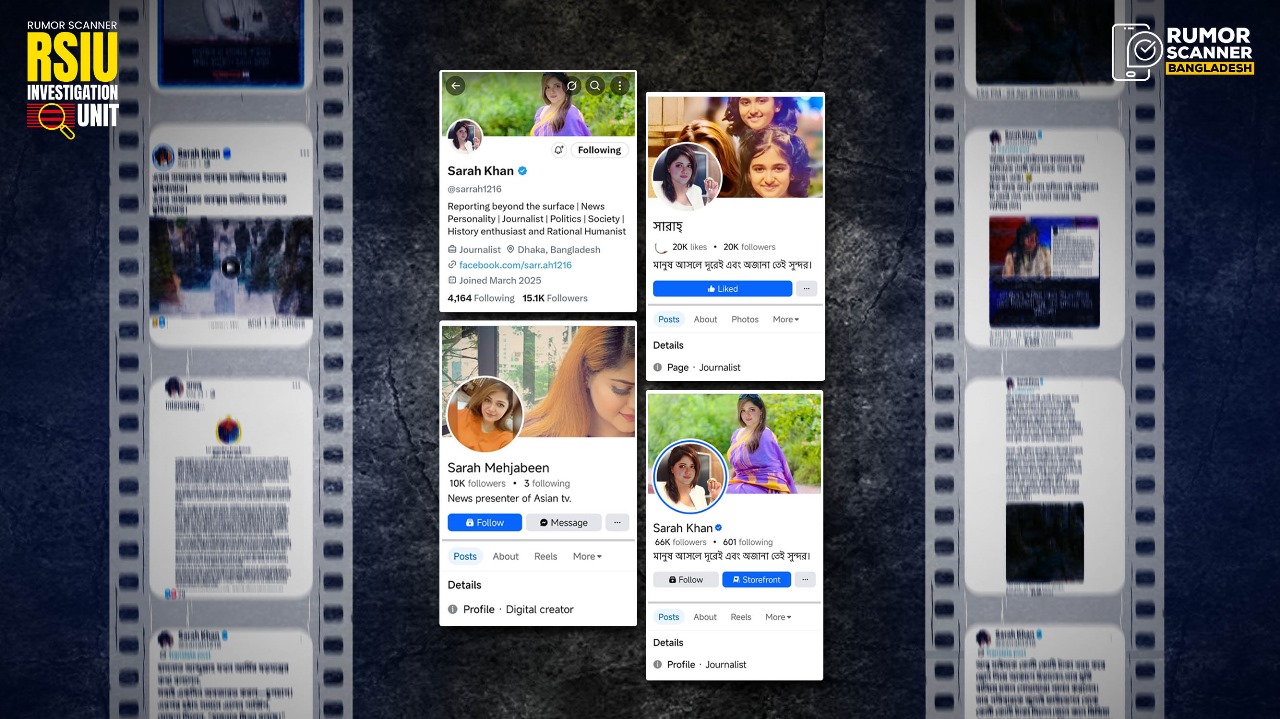Screen dimensions: 1280x719
Task: Open the three-dot menu on the Twitter profile header
Action: [620, 86]
